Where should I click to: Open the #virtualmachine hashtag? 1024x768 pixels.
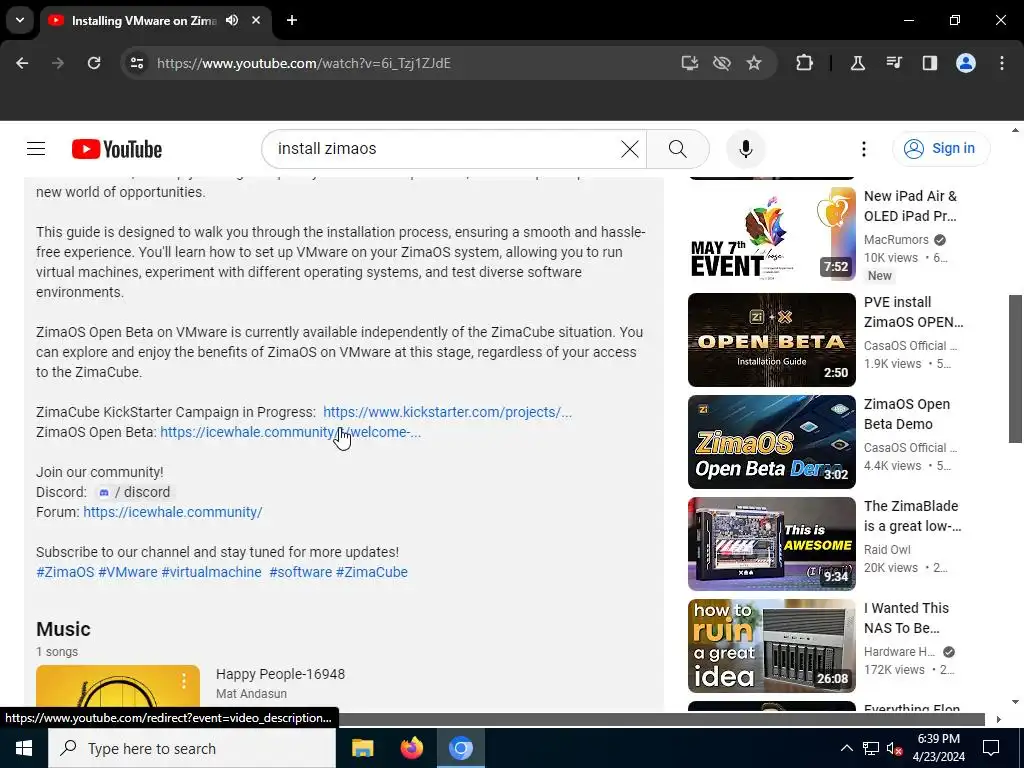click(x=211, y=572)
